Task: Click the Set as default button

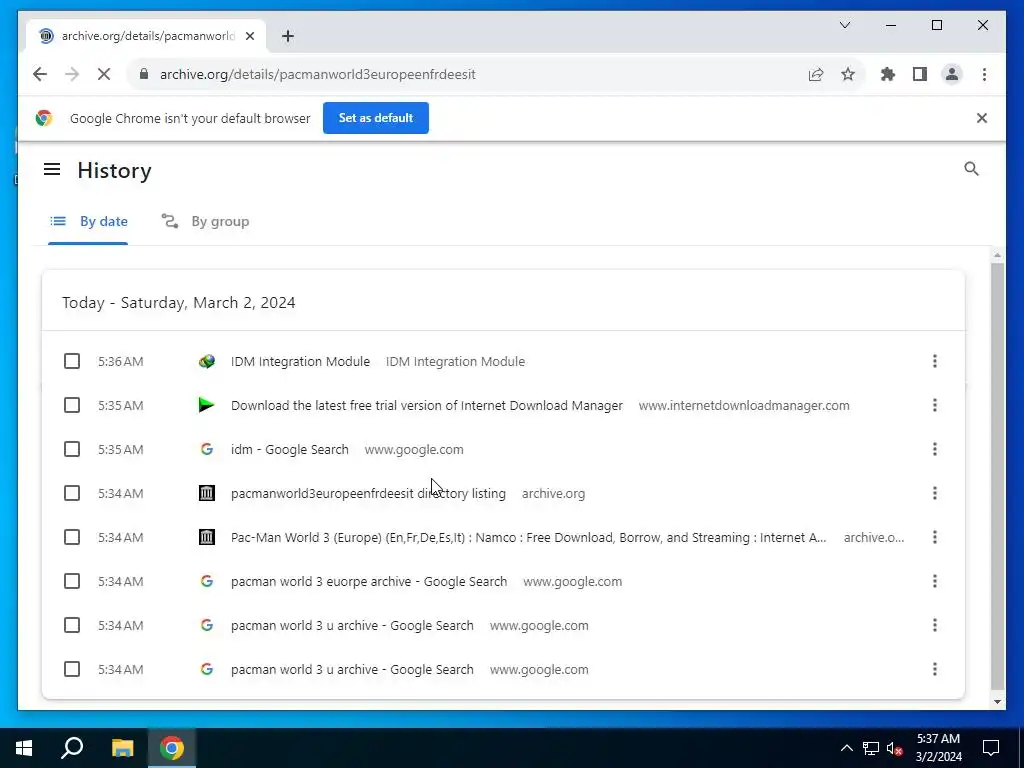Action: tap(376, 118)
